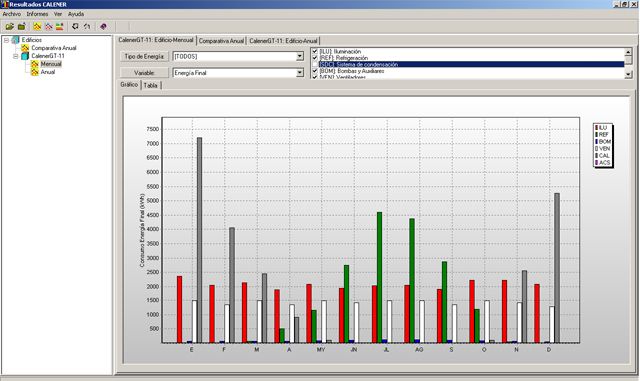640x381 pixels.
Task: Click the series list scroll-down arrow
Action: (x=629, y=74)
